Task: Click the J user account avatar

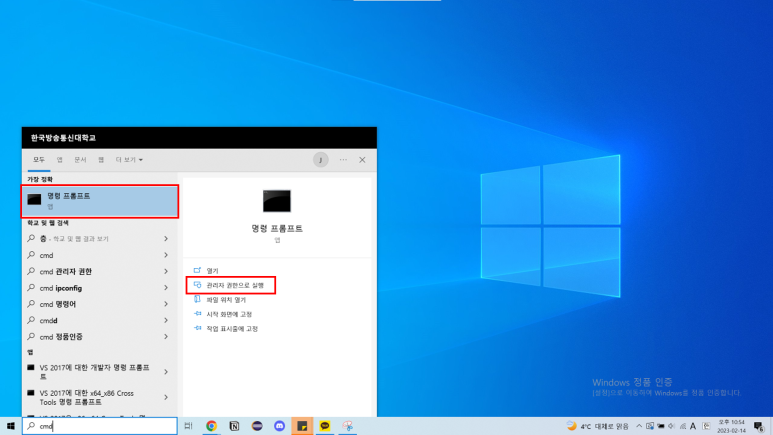Action: 320,160
